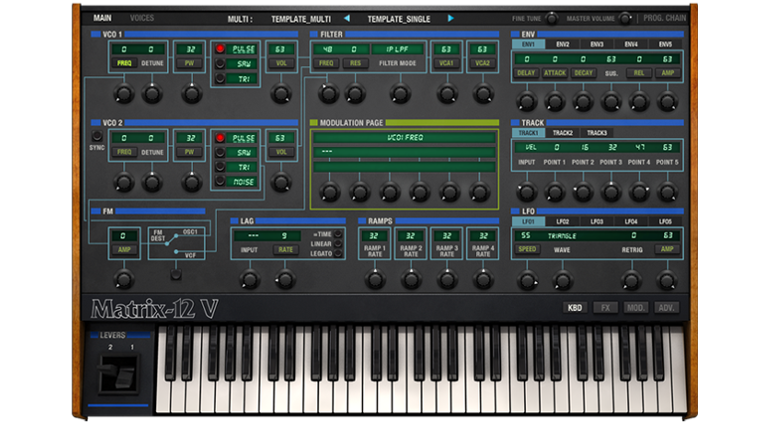The image size is (770, 425).
Task: Toggle the =TIME lag option
Action: tap(338, 234)
